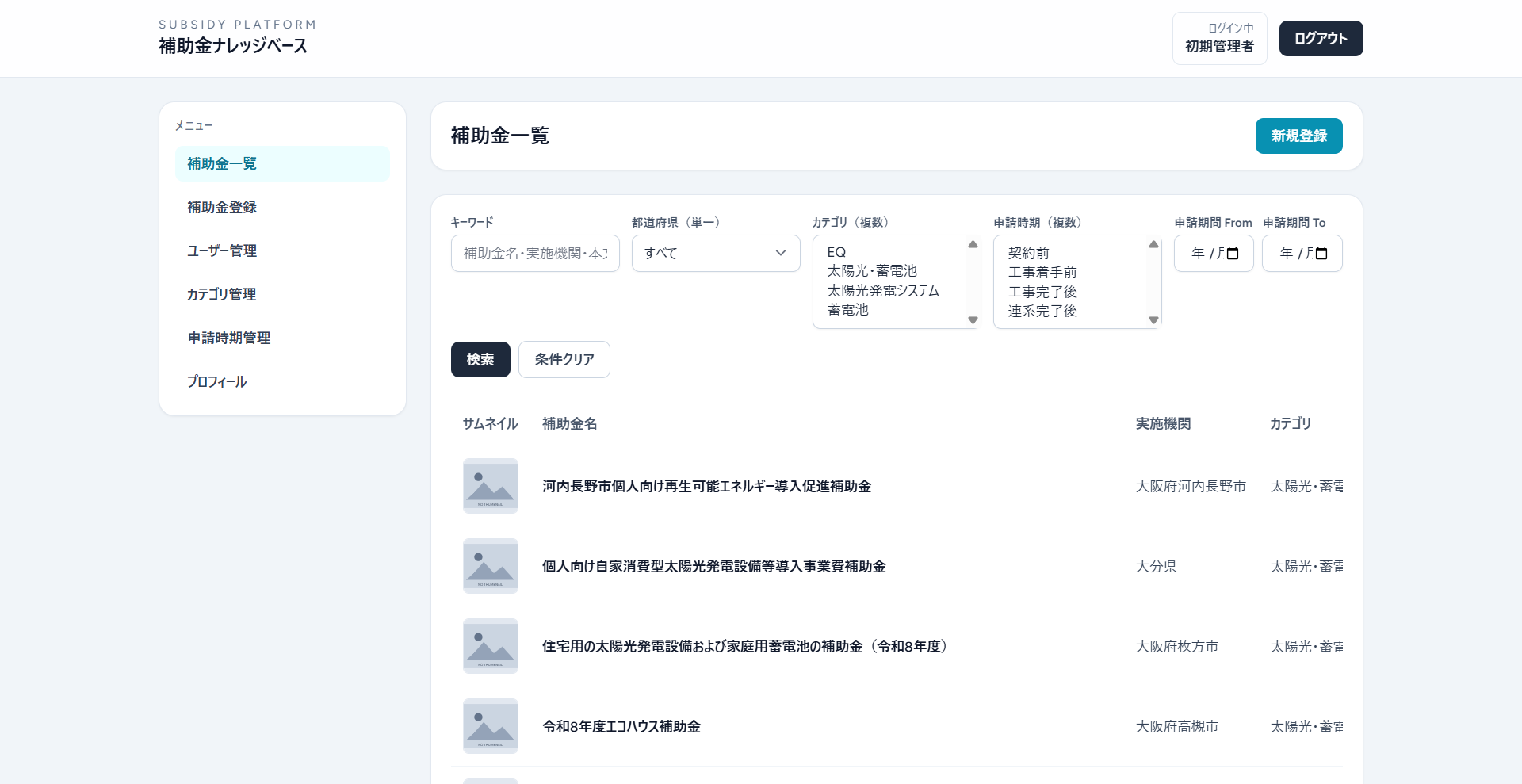Open 補助金登録 in sidebar menu
This screenshot has height=784, width=1522.
tap(282, 207)
